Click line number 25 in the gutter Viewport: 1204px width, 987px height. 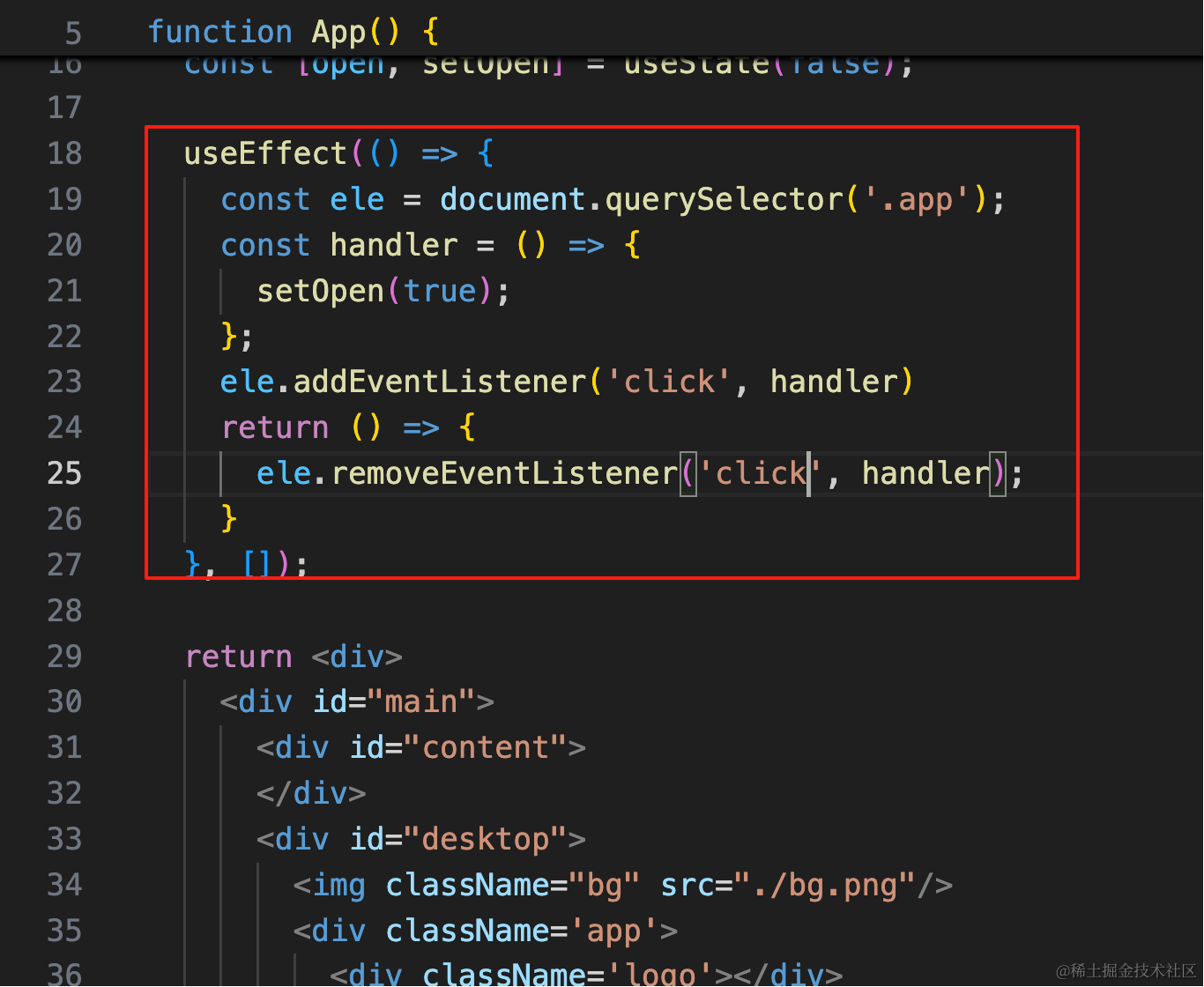64,473
